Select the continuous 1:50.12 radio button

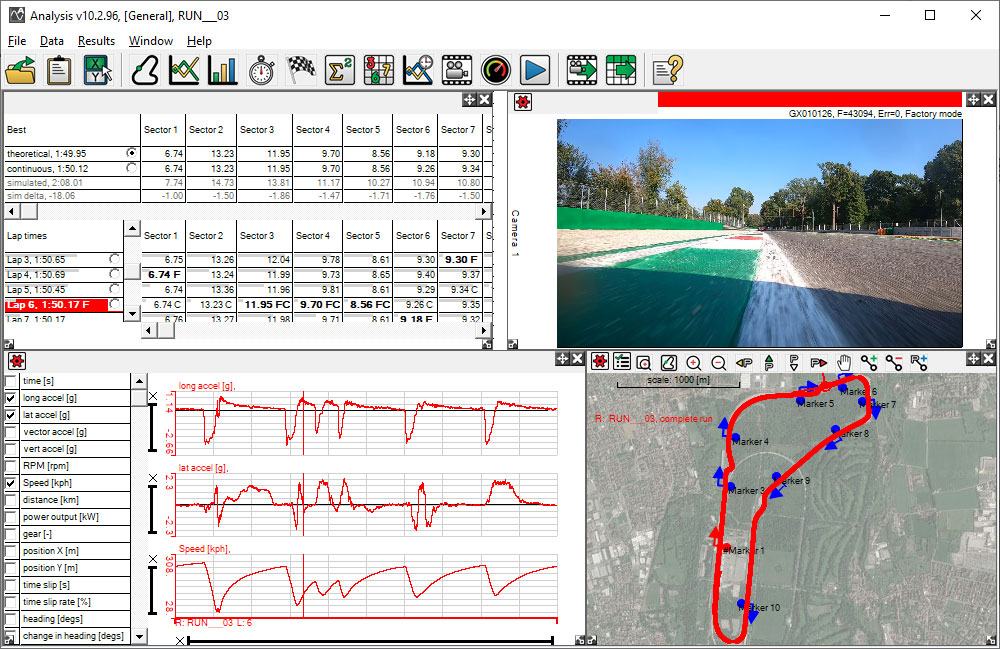[131, 169]
